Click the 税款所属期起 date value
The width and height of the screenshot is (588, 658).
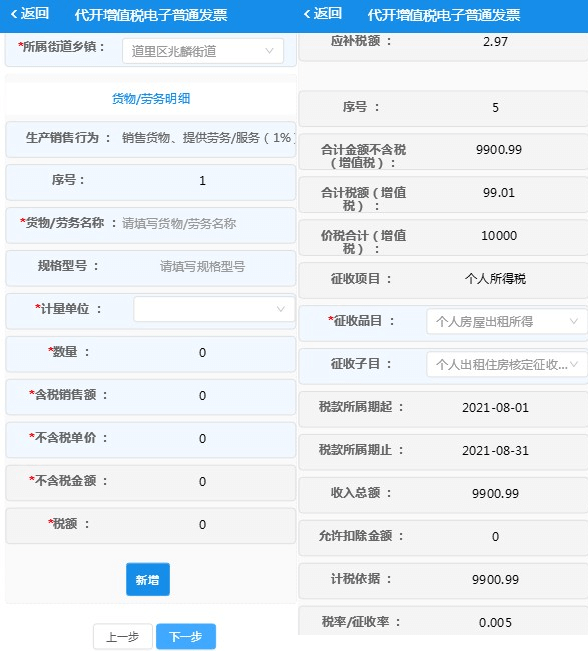495,407
